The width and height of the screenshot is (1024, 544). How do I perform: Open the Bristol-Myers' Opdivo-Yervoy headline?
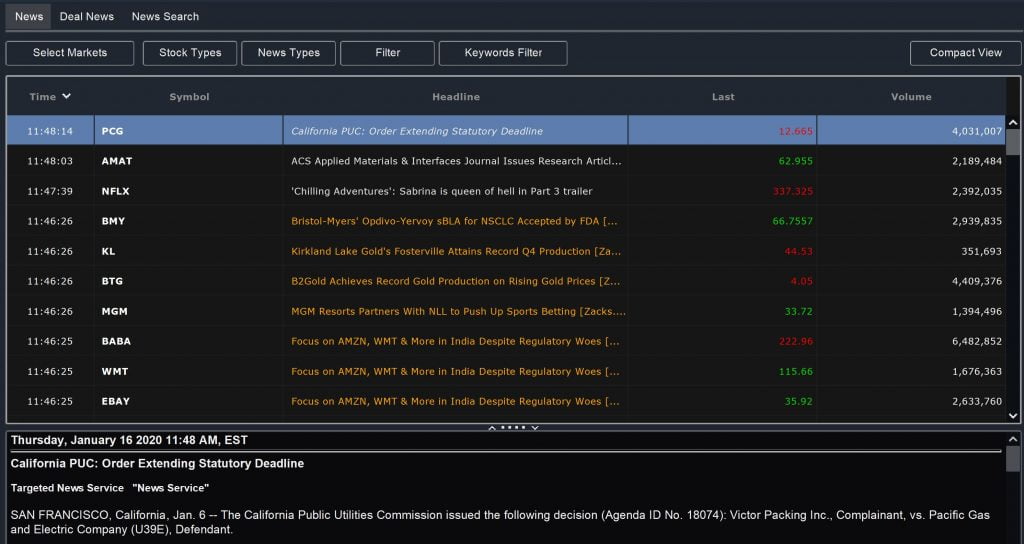pyautogui.click(x=454, y=221)
